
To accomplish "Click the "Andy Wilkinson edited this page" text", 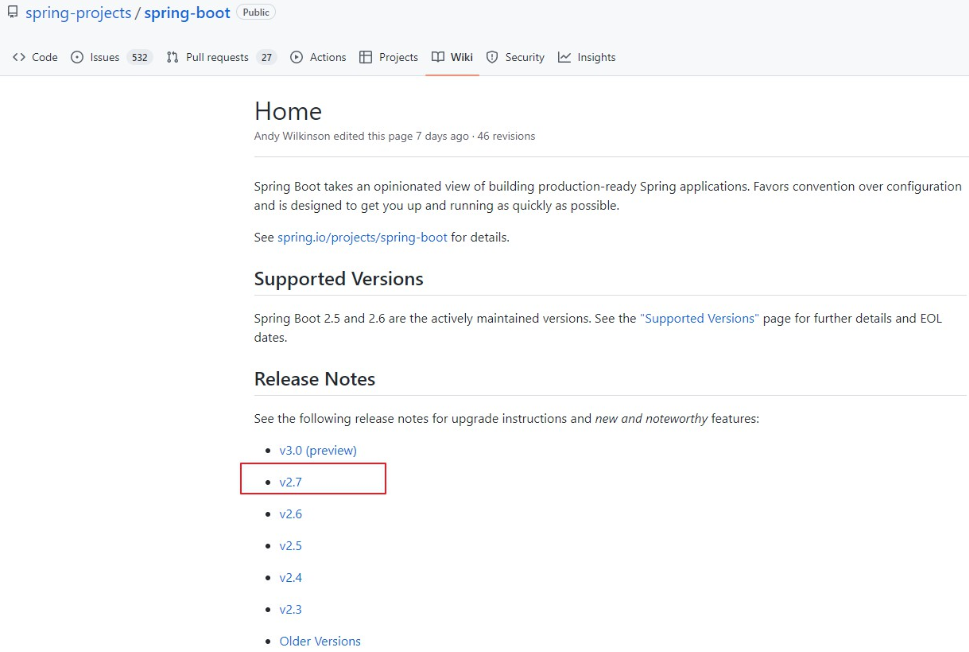I will [x=333, y=136].
